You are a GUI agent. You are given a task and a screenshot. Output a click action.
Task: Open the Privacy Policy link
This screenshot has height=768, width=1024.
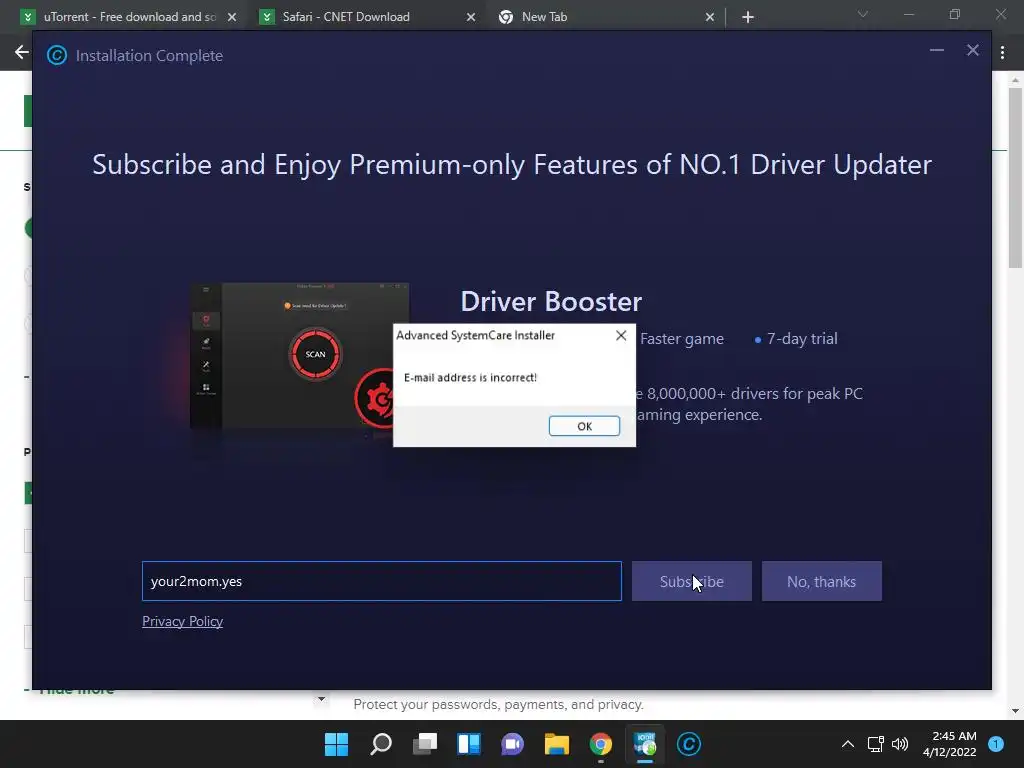[x=183, y=621]
